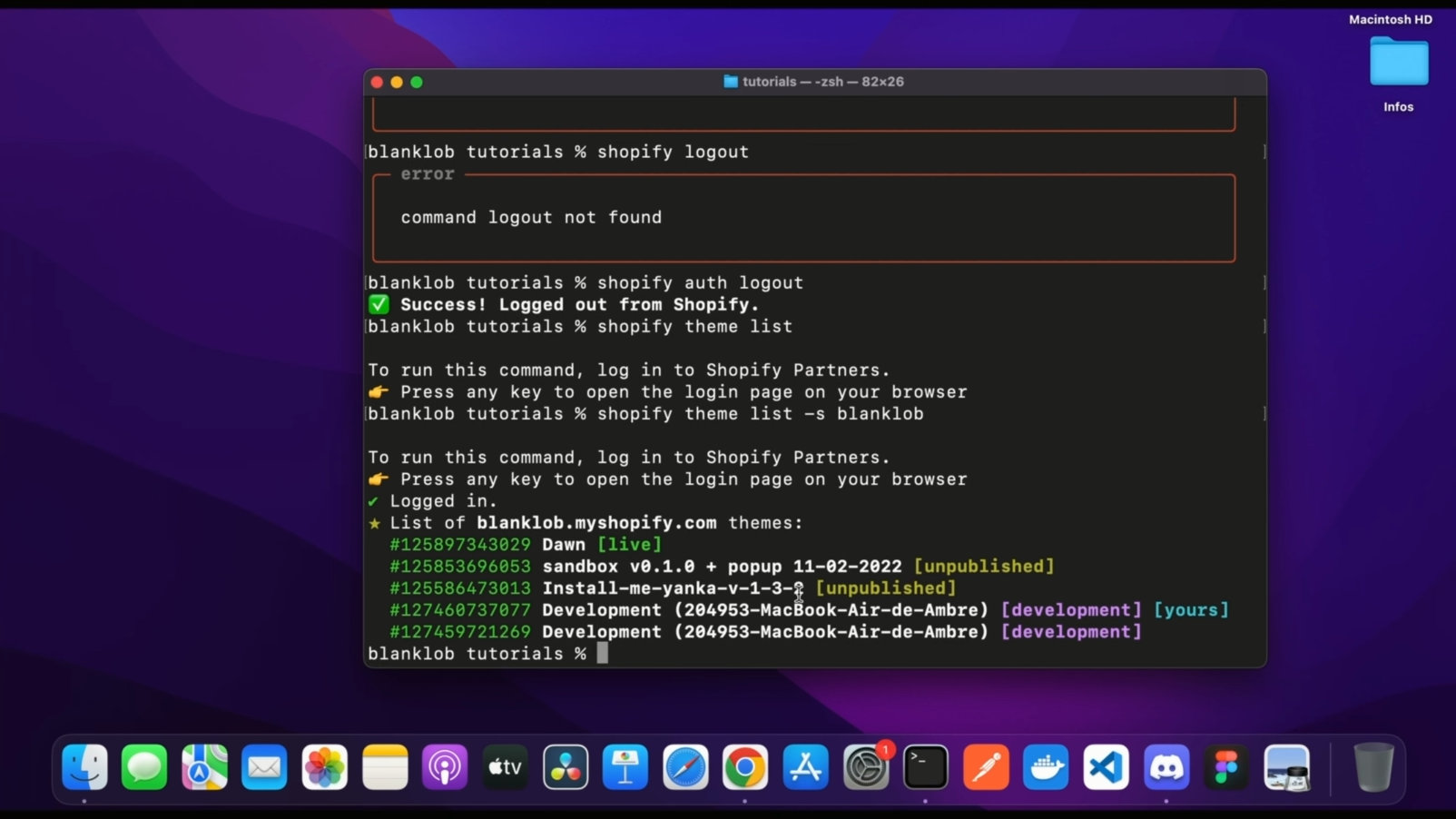The height and width of the screenshot is (819, 1456).
Task: Click 'Install-me-yanka-v-1-3-2' theme name
Action: pos(673,588)
